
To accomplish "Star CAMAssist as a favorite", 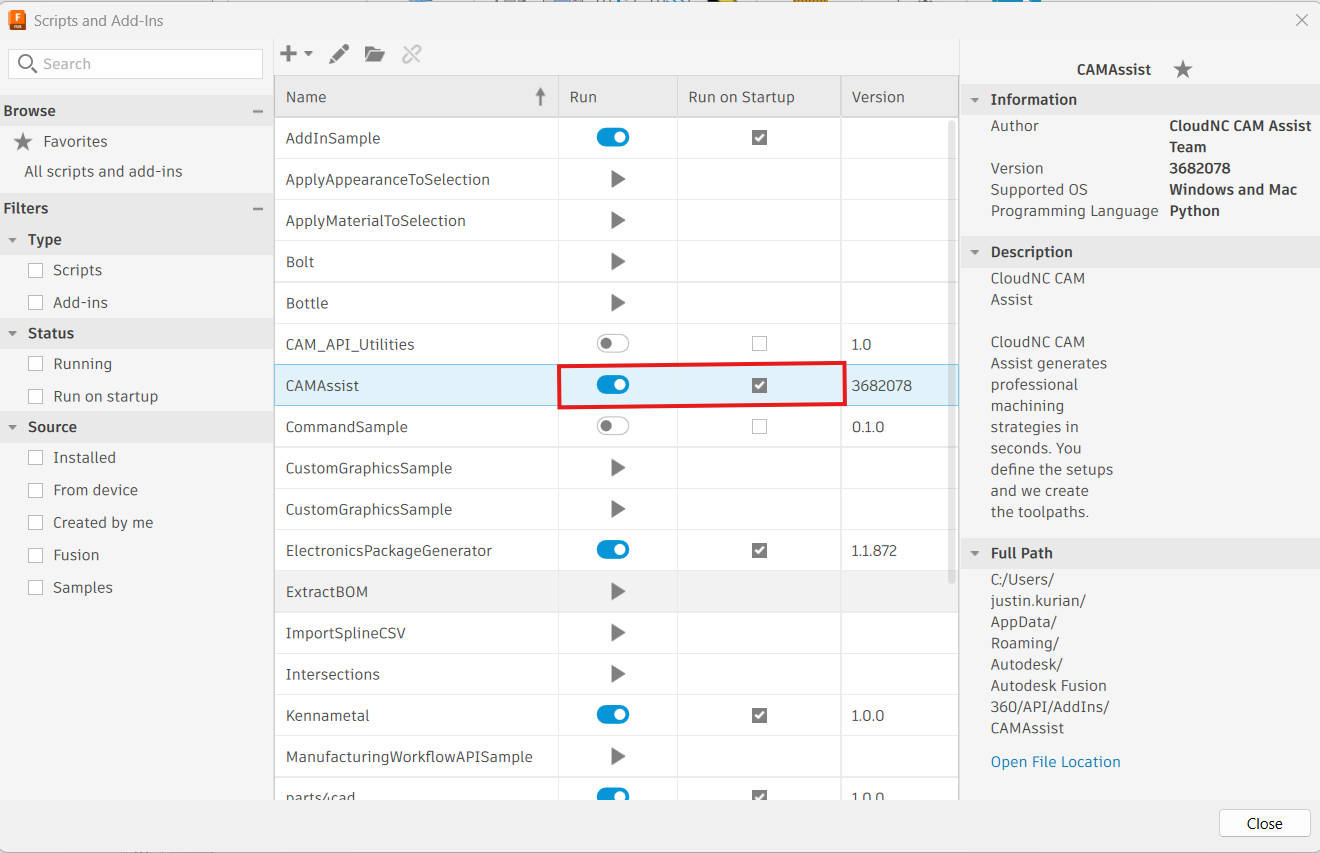I will point(1183,69).
